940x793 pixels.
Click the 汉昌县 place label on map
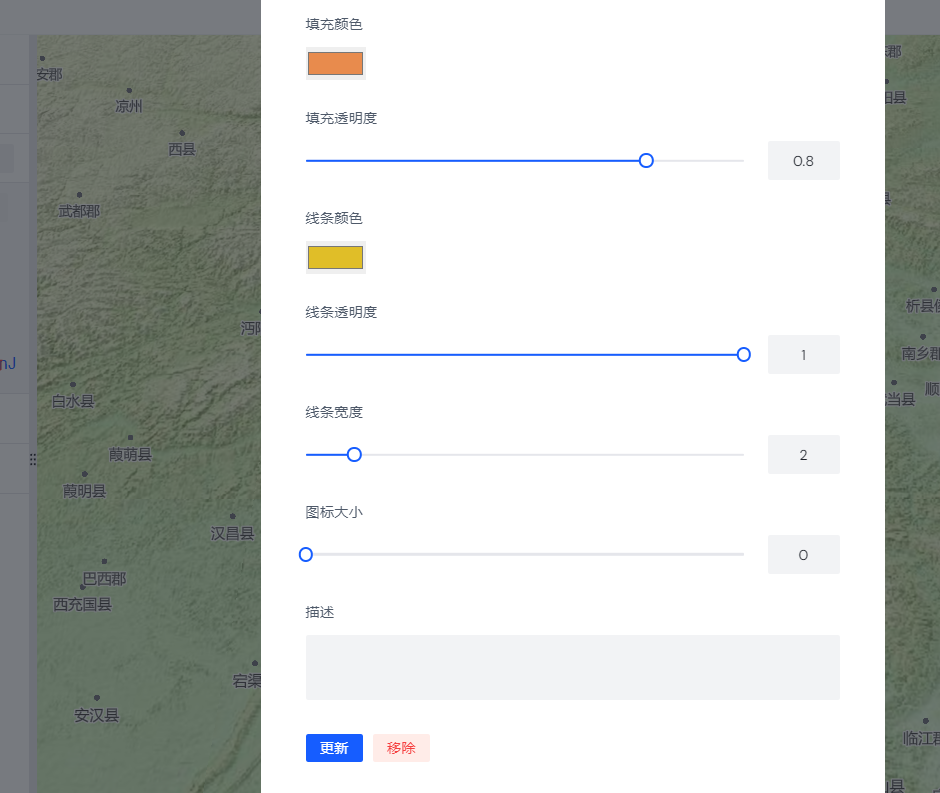tap(232, 533)
